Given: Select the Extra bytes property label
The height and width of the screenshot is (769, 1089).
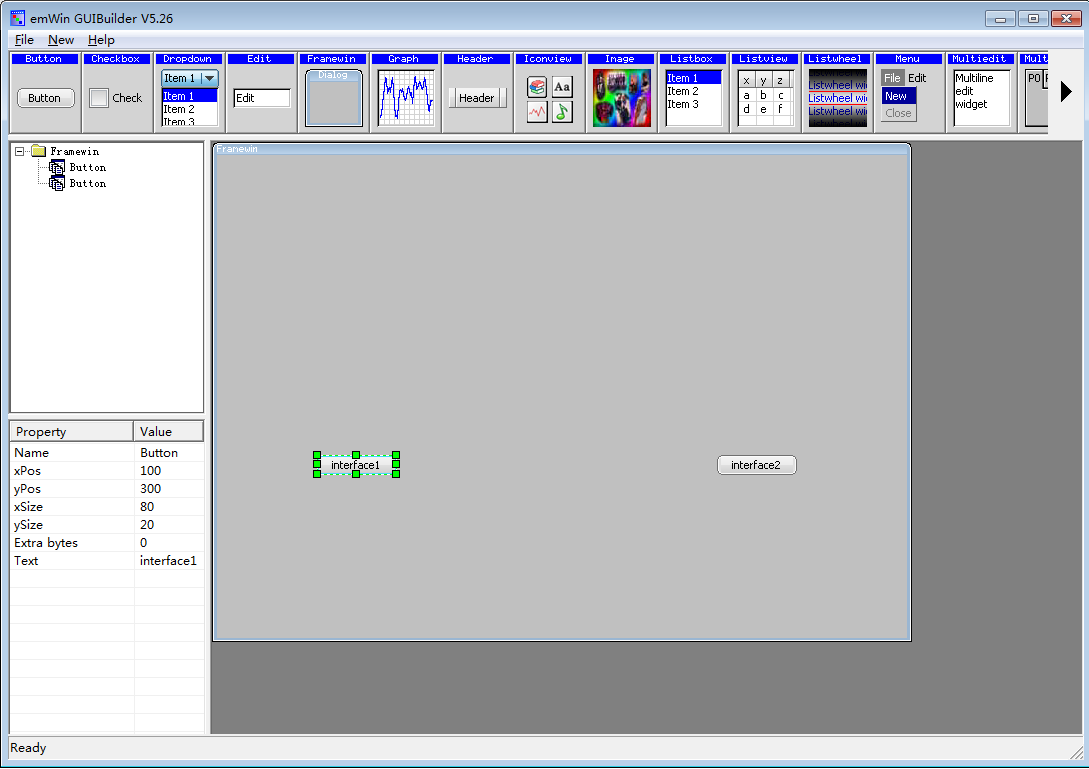Looking at the screenshot, I should [x=46, y=543].
